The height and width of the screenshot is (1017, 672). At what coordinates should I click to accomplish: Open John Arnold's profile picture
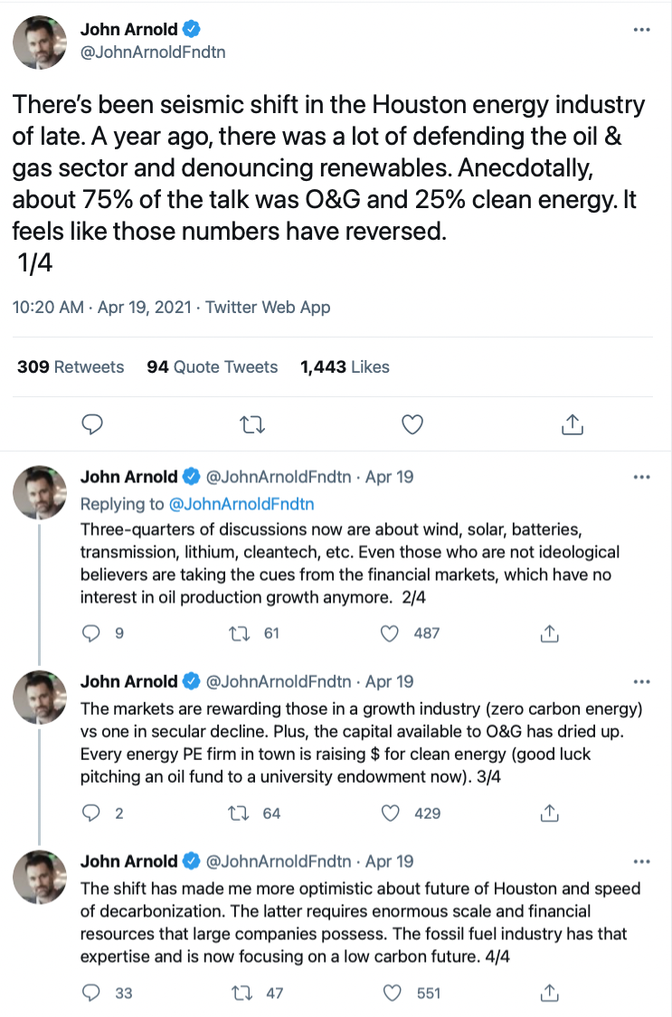pyautogui.click(x=40, y=40)
